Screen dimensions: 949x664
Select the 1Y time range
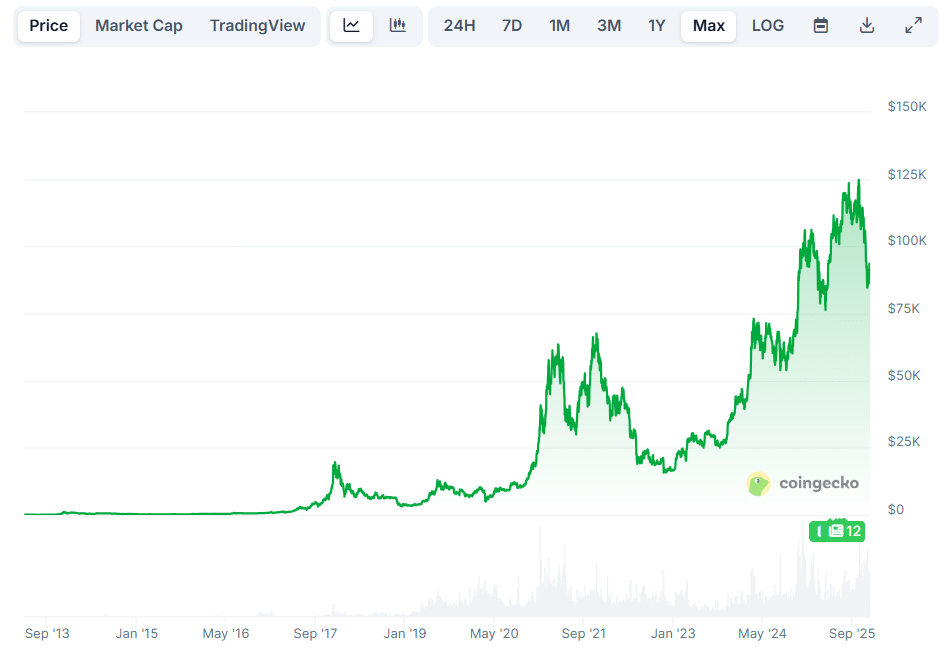pyautogui.click(x=656, y=25)
